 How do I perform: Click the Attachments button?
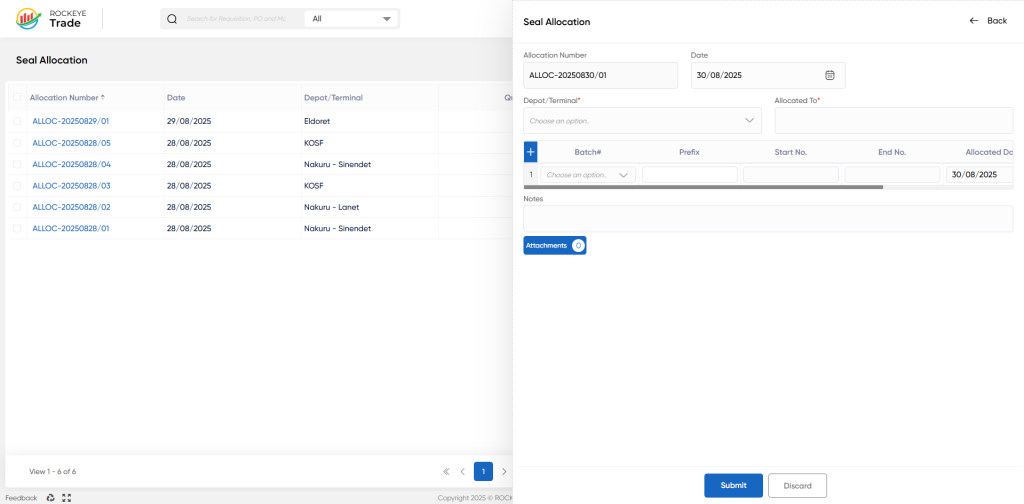[554, 245]
